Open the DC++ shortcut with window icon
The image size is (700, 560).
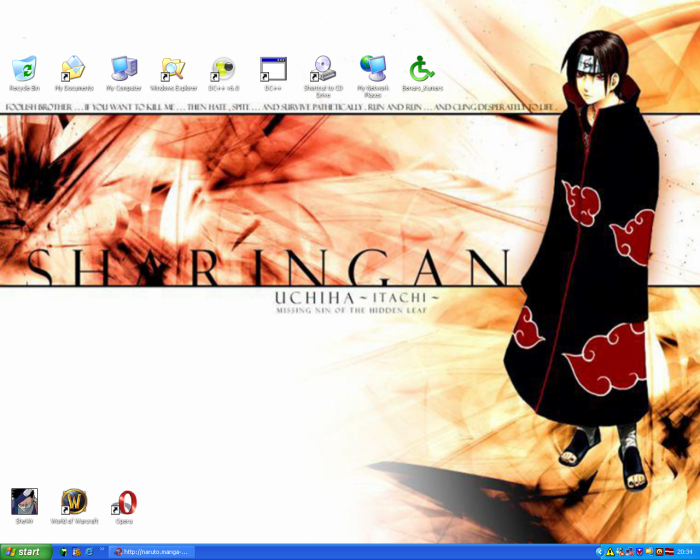[x=273, y=74]
